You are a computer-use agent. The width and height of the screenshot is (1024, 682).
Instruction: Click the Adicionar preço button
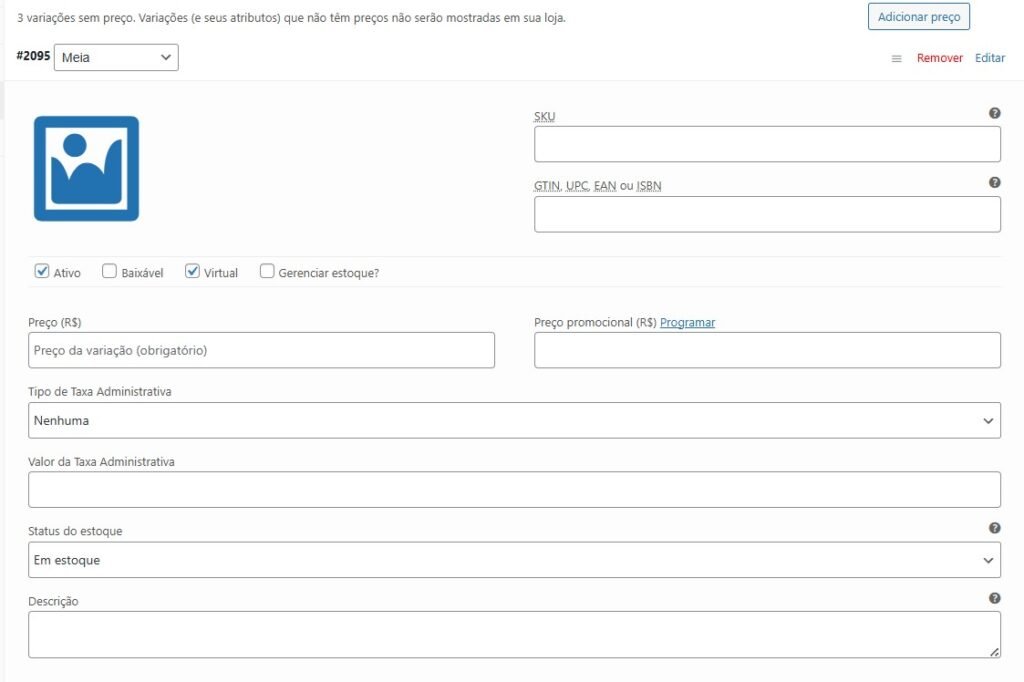(918, 17)
